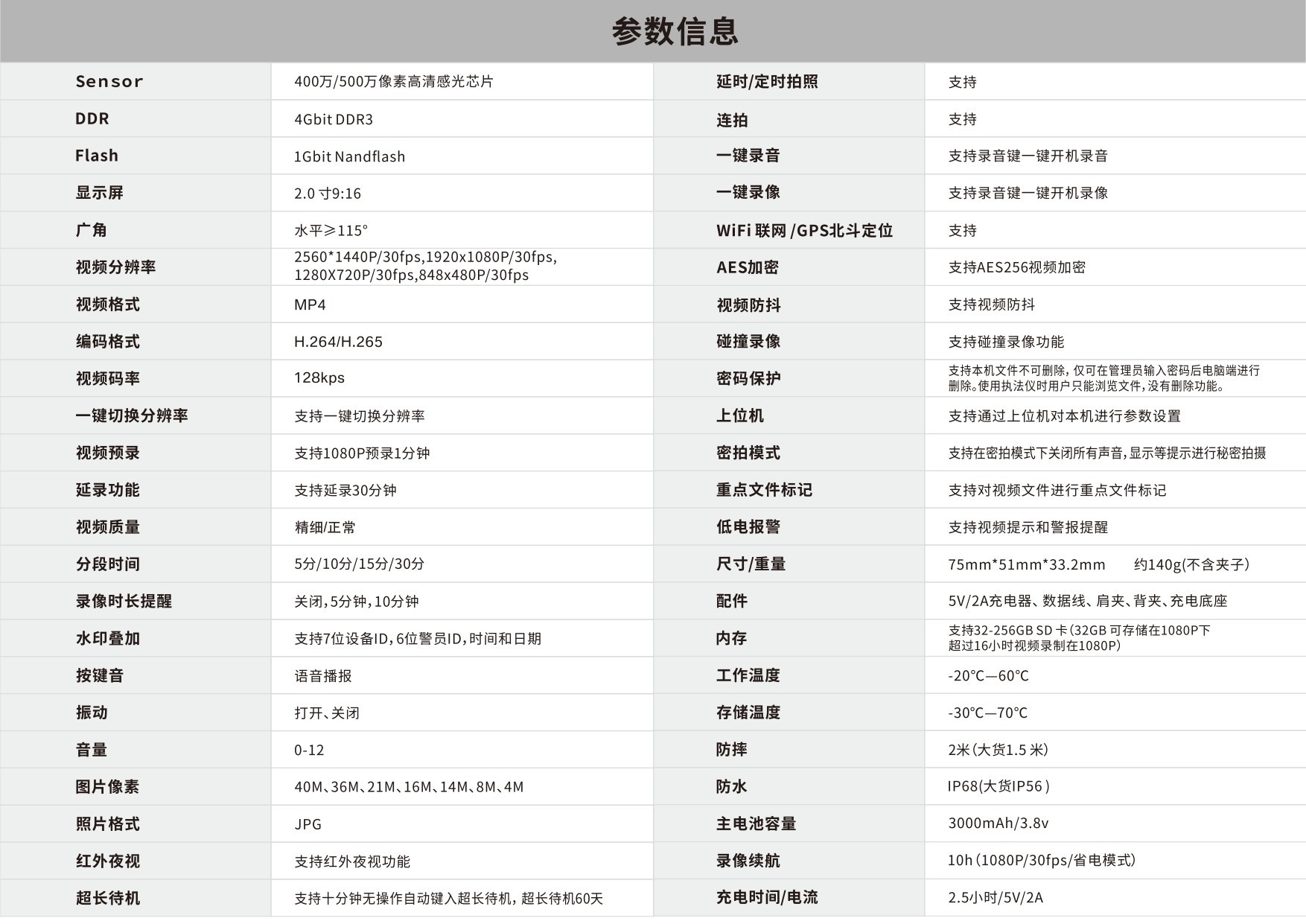
Task: Click the 上位机 label
Action: tap(740, 415)
